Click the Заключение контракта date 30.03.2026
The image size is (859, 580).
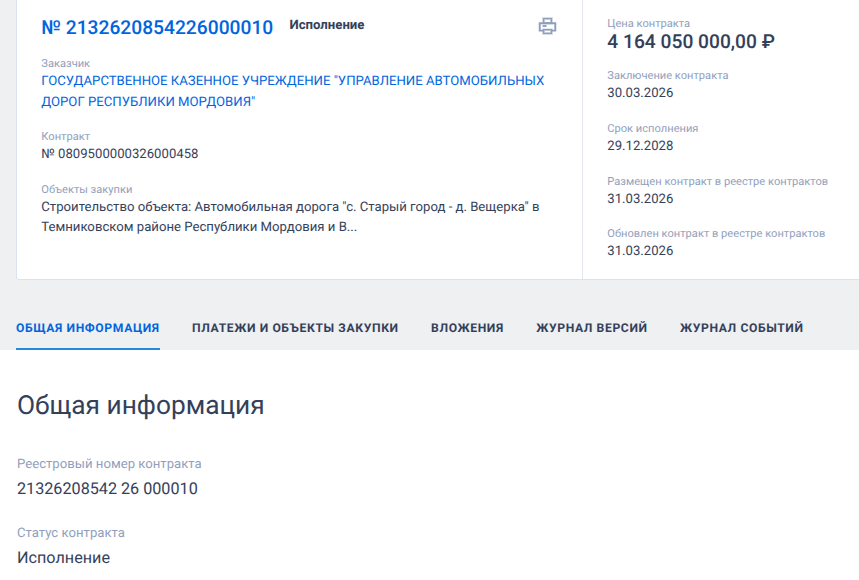coord(640,93)
